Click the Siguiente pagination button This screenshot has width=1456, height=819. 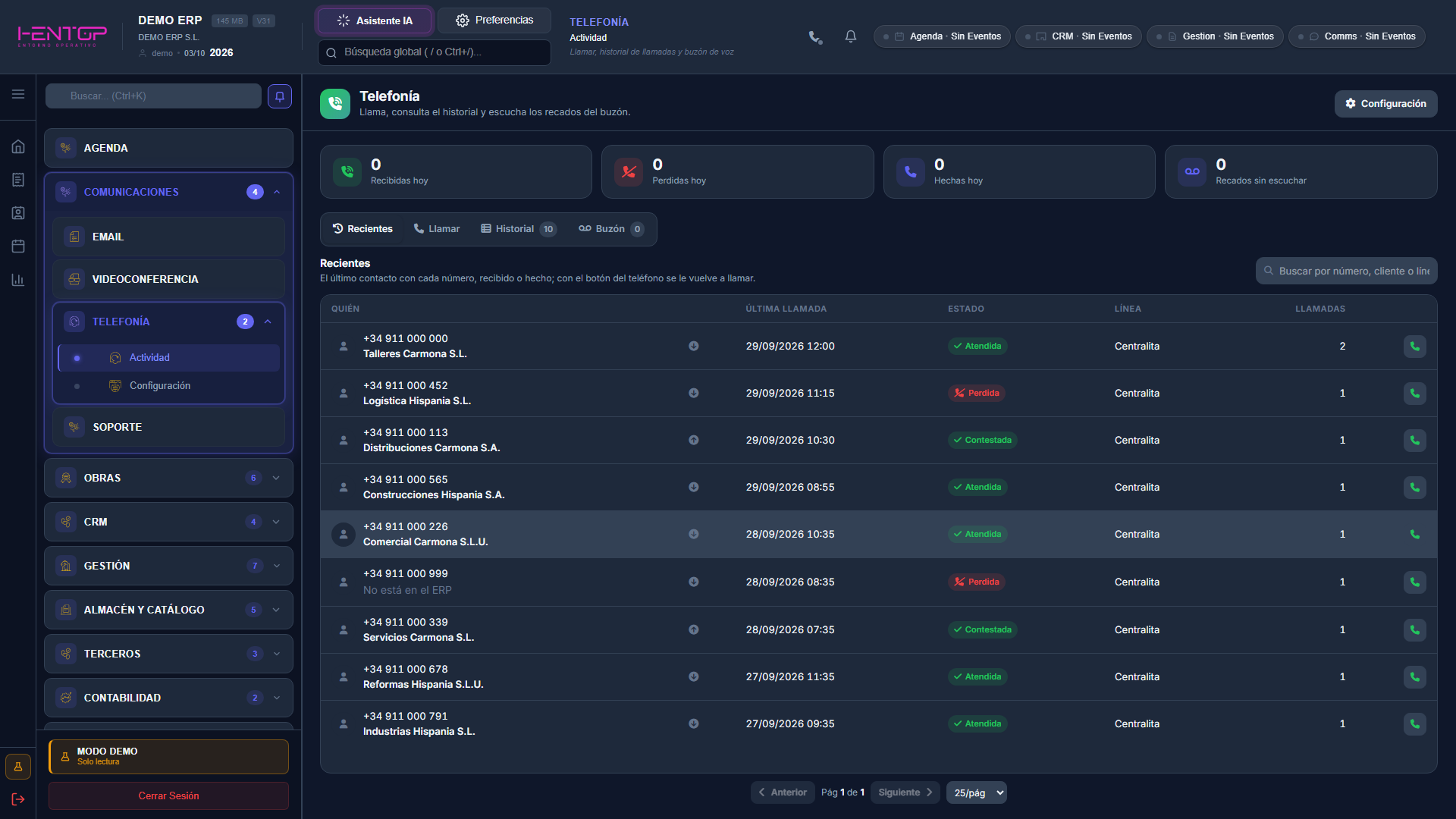pos(905,793)
